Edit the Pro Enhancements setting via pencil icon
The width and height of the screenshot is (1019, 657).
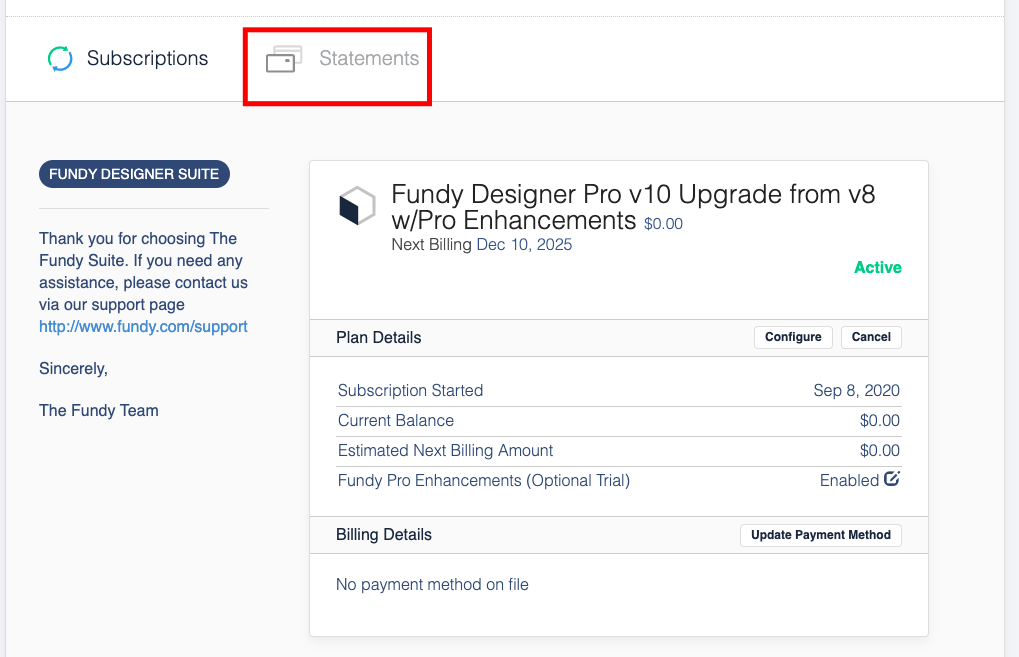tap(892, 479)
